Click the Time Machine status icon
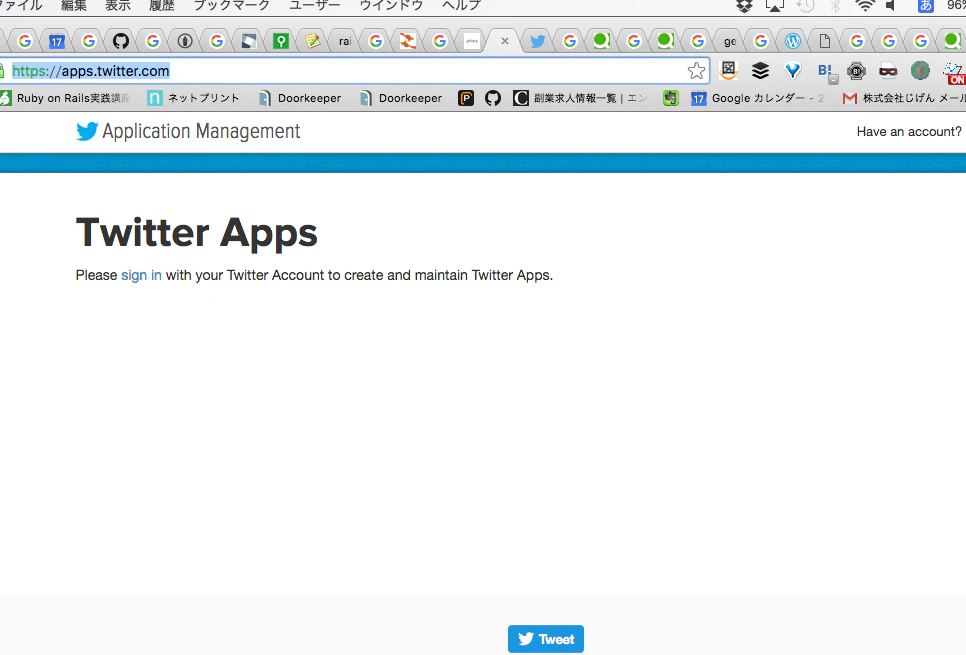The image size is (966, 655). click(805, 6)
